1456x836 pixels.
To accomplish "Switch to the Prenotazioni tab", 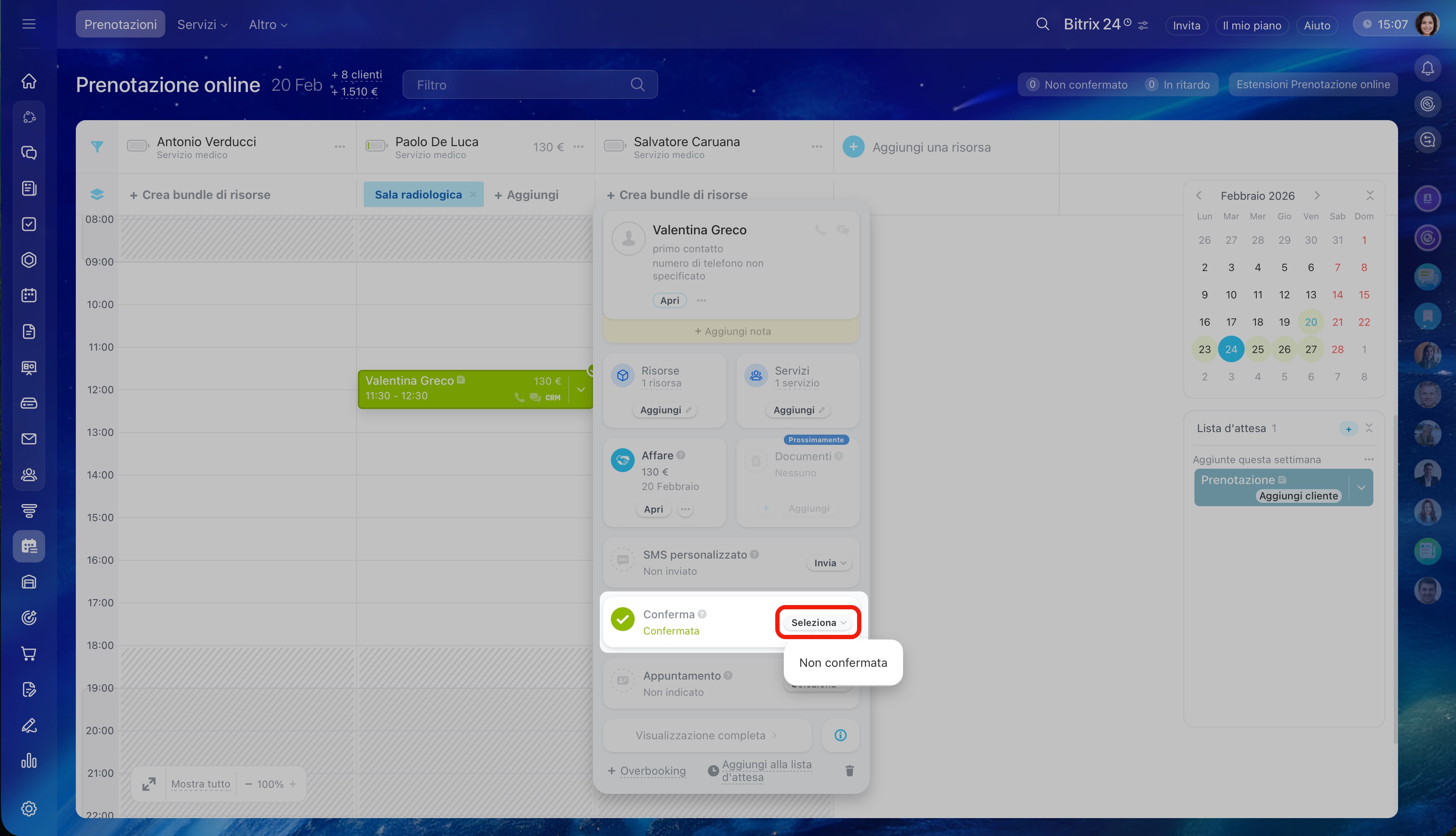I will [120, 25].
